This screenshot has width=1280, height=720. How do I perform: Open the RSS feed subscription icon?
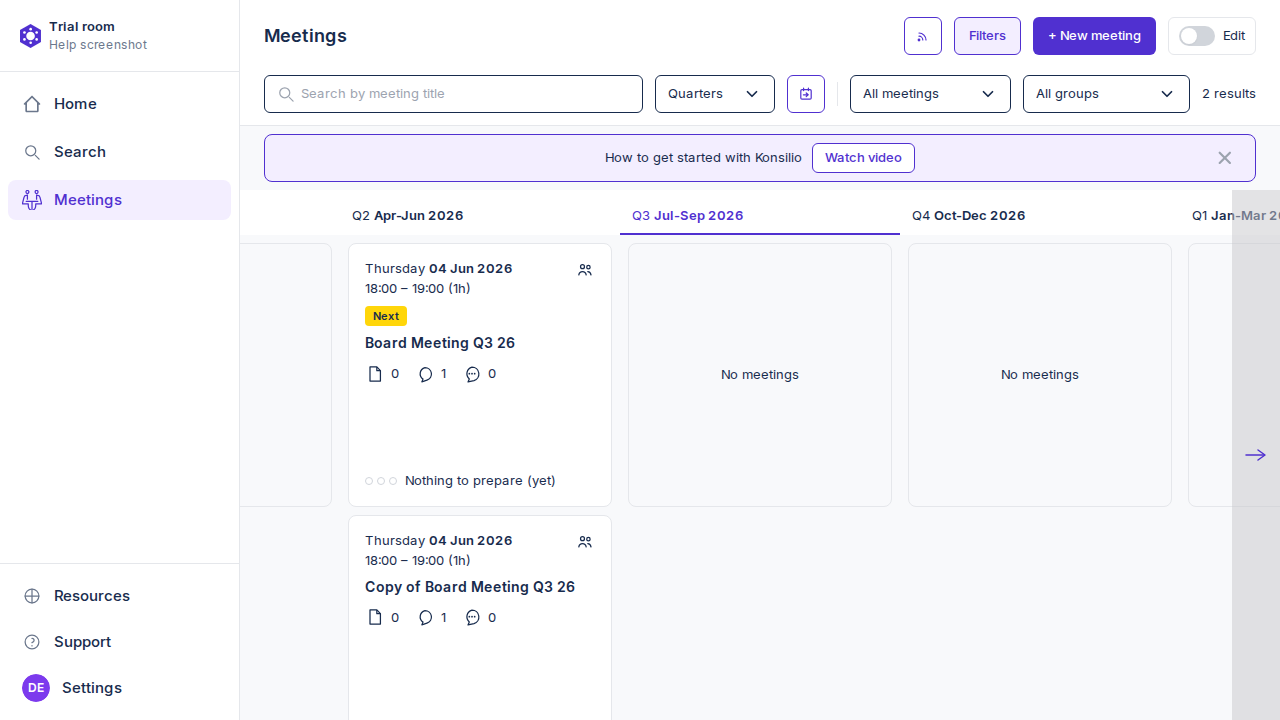[x=923, y=36]
